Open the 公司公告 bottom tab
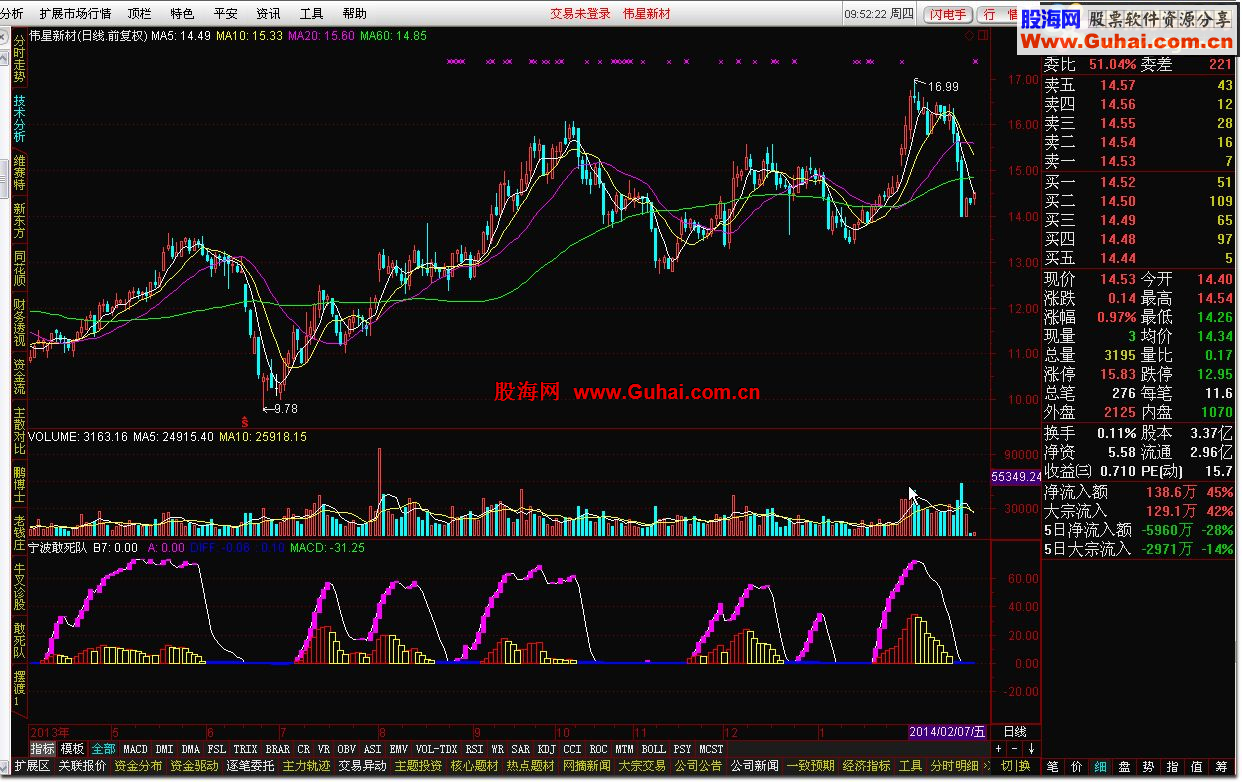The width and height of the screenshot is (1242, 782). 698,766
